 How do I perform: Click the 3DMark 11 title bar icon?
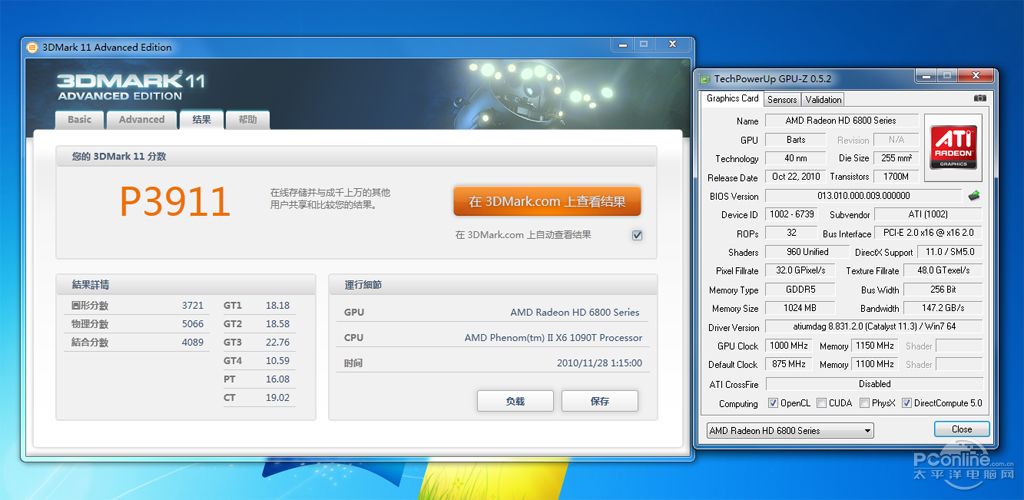(x=33, y=47)
